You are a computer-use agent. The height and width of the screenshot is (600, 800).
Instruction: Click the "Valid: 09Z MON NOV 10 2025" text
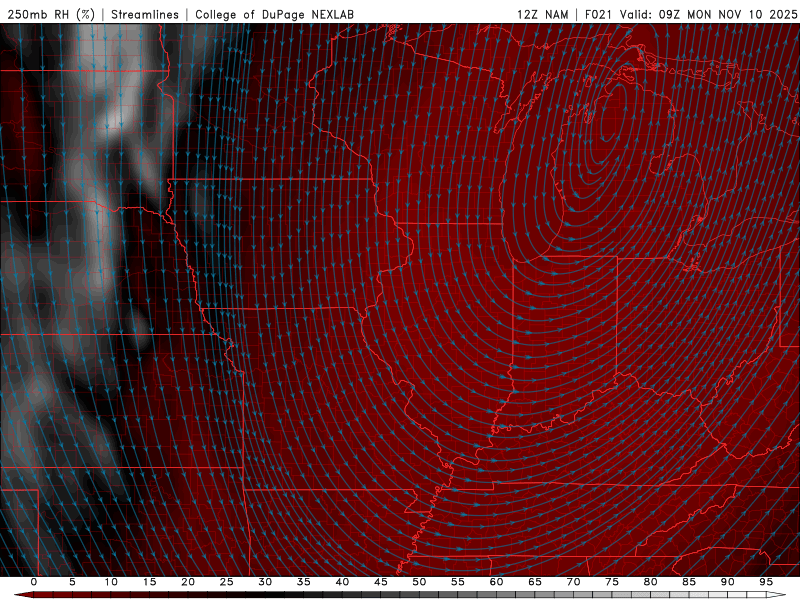[x=708, y=14]
